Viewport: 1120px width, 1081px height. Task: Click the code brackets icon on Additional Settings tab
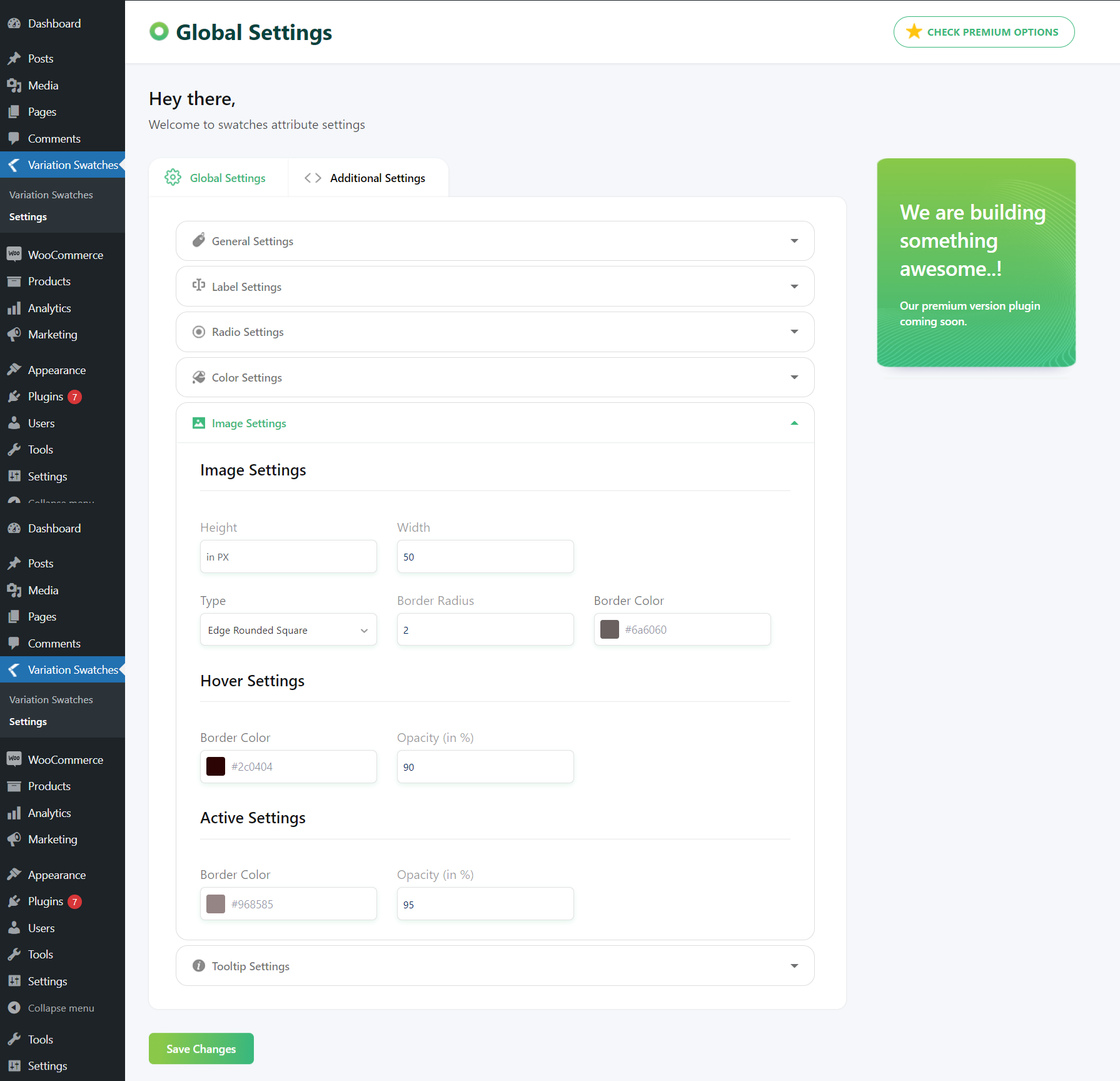313,178
